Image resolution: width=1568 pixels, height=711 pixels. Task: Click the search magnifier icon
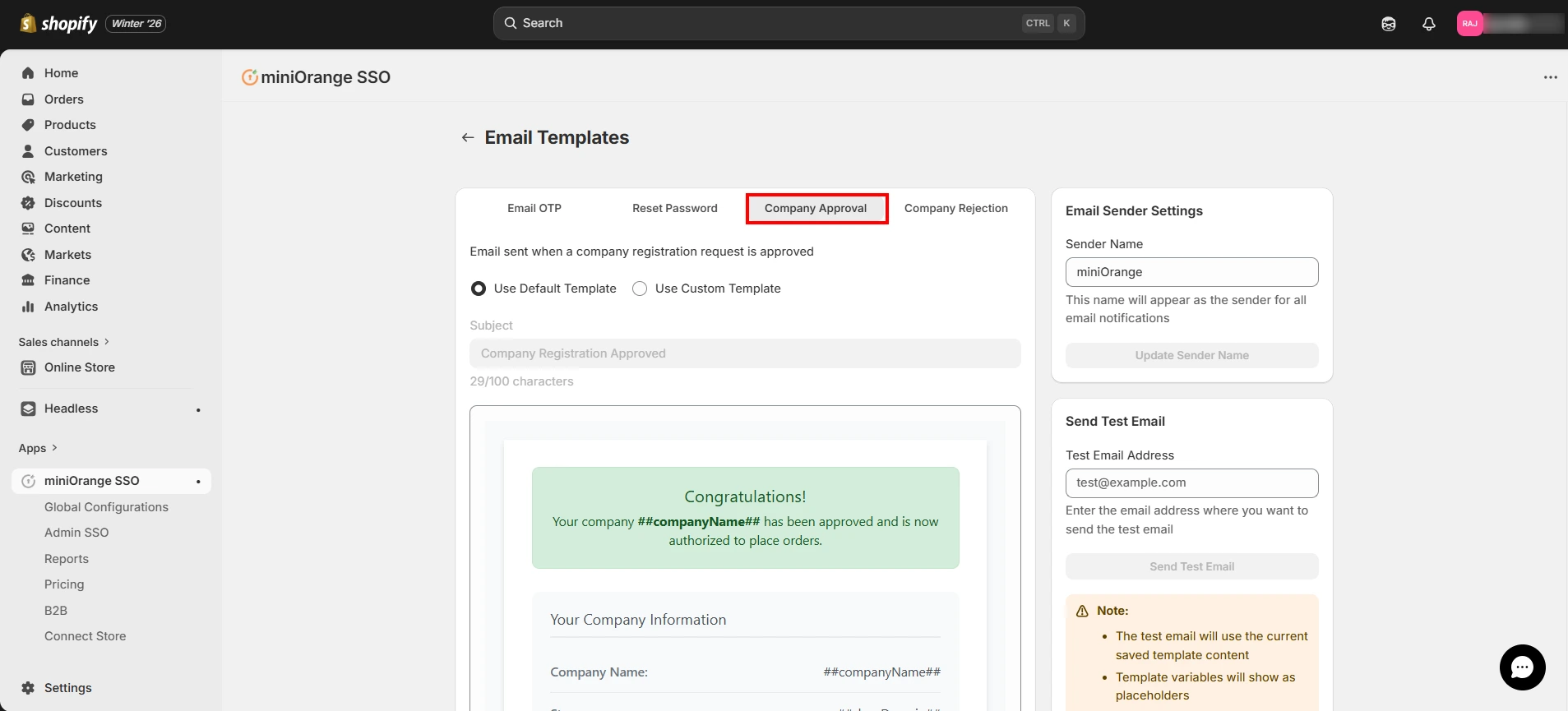pos(511,23)
